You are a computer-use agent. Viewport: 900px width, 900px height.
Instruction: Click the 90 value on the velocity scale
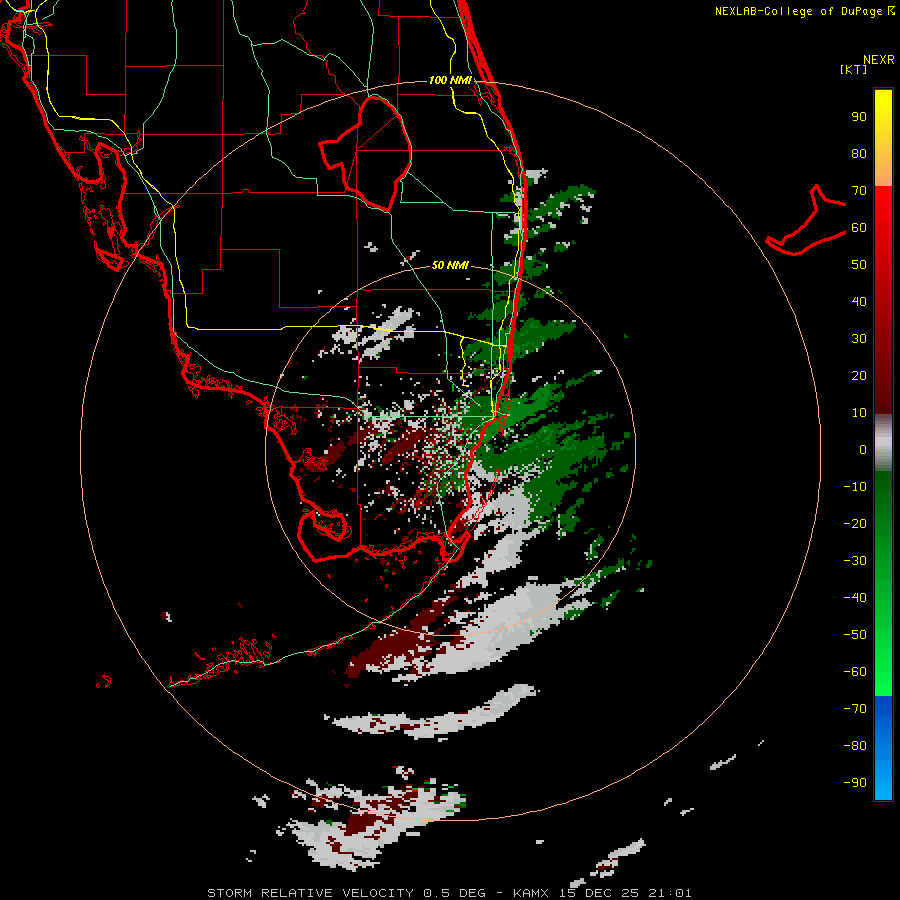click(859, 117)
